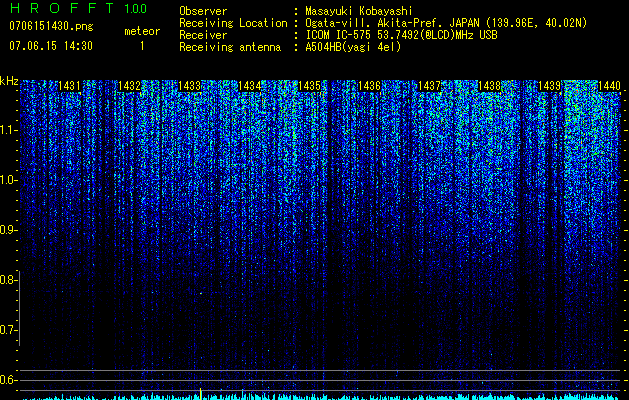Click the Ogata-vill. Akita-Pref. JAPAN location text
The image size is (629, 400).
pos(446,24)
